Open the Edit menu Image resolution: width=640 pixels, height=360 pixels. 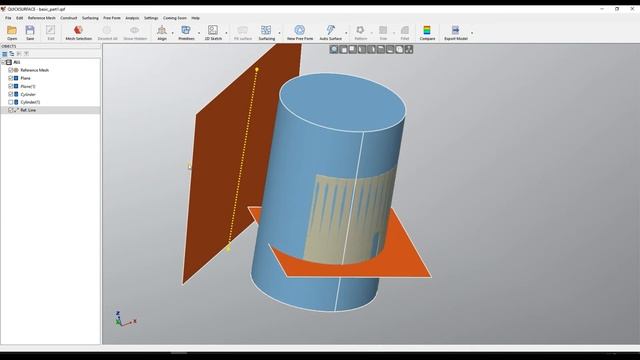click(x=20, y=18)
